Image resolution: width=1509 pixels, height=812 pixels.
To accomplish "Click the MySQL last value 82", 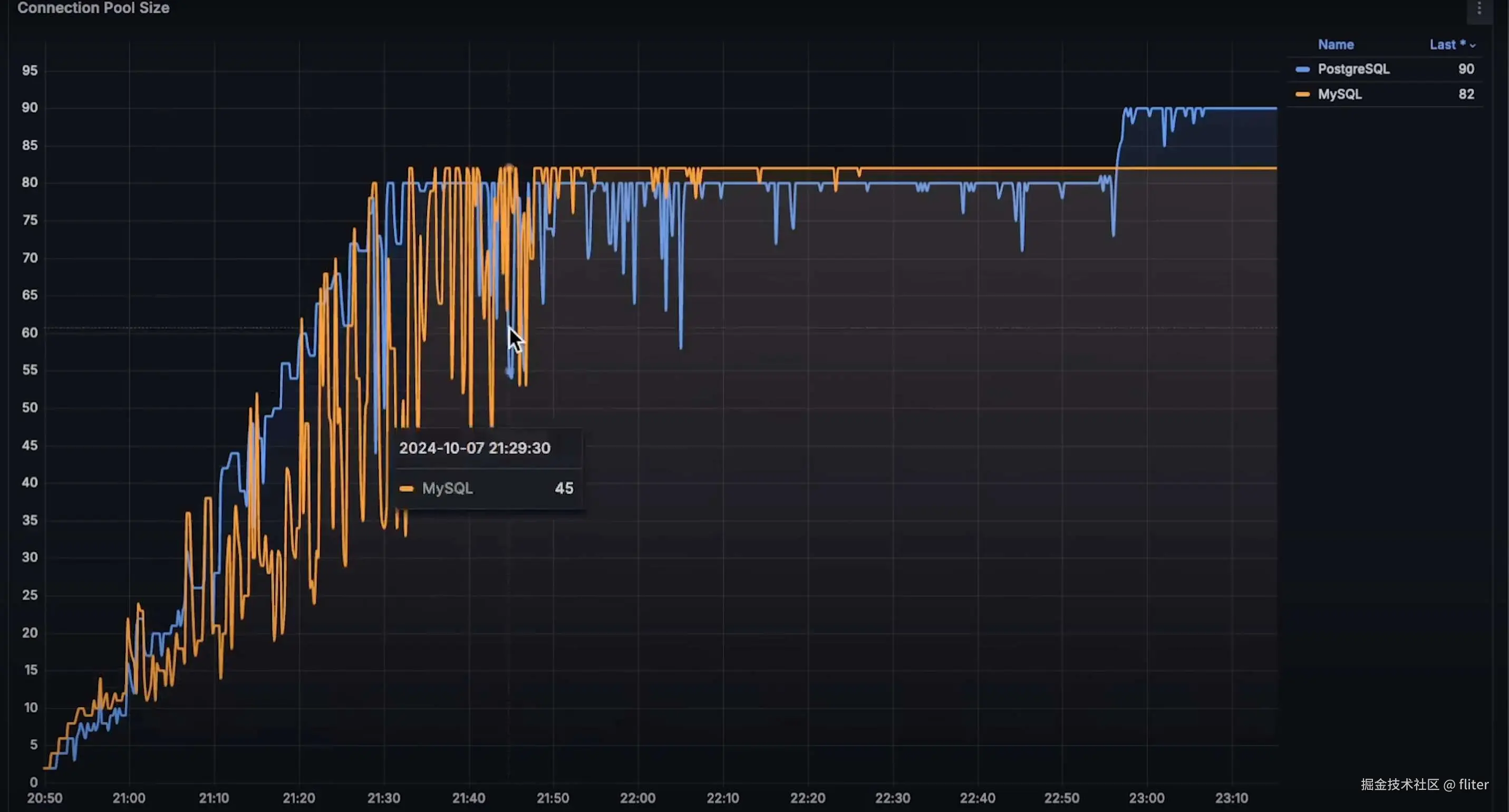I will (1466, 94).
